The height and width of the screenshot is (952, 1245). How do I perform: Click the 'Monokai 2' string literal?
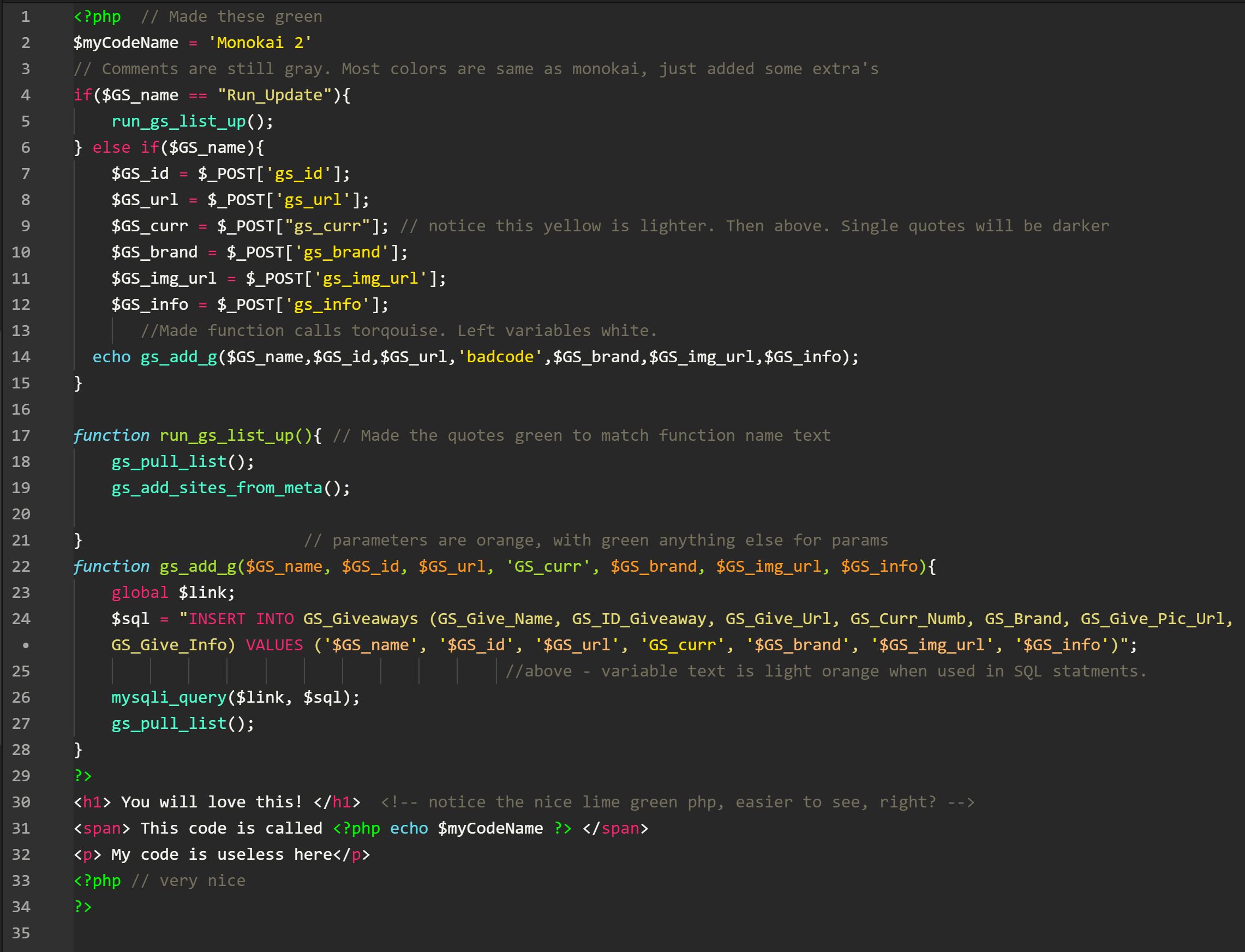(x=260, y=43)
